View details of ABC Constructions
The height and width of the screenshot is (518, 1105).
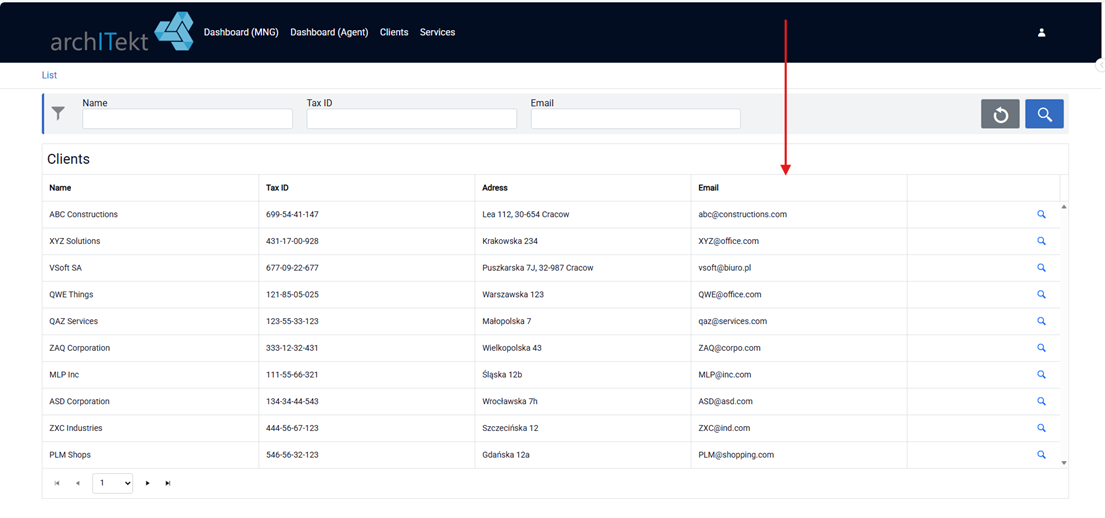point(1041,214)
